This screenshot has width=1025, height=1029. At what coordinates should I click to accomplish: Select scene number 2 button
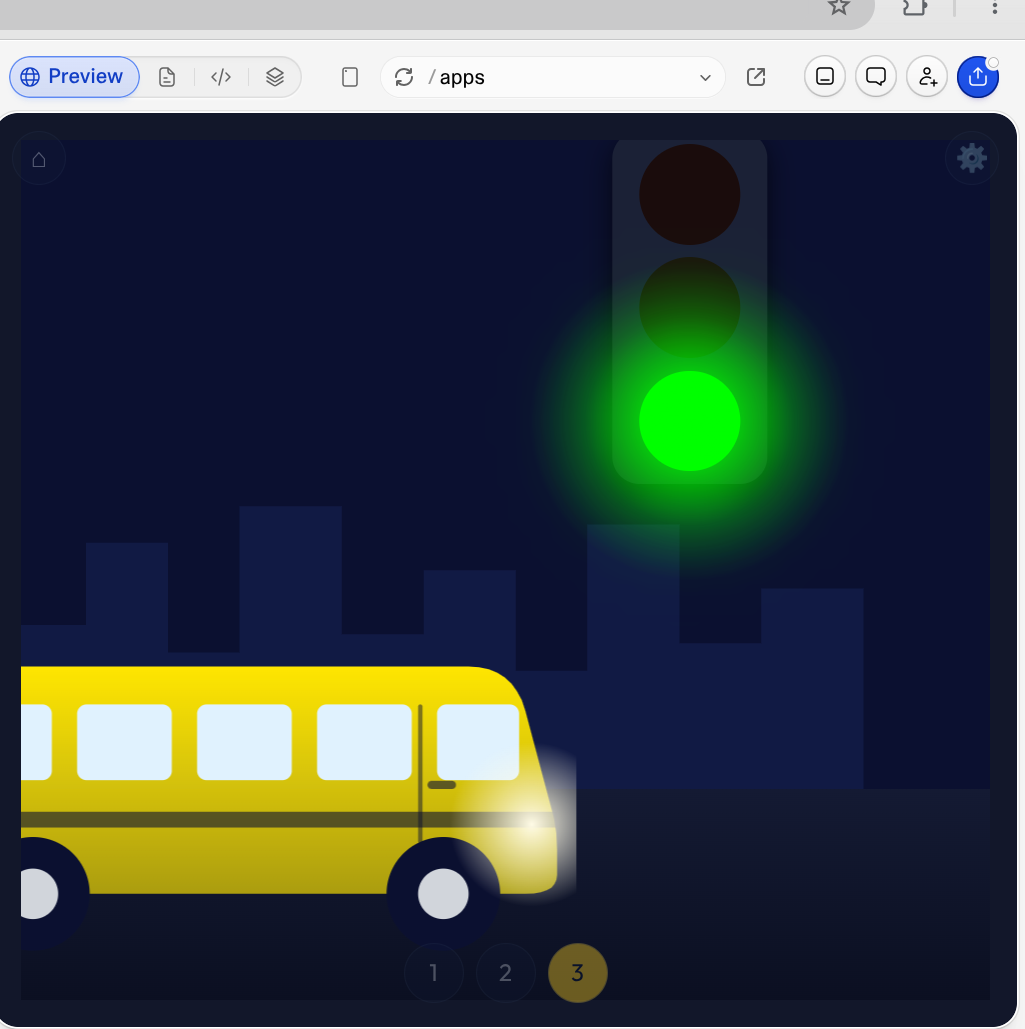(505, 973)
